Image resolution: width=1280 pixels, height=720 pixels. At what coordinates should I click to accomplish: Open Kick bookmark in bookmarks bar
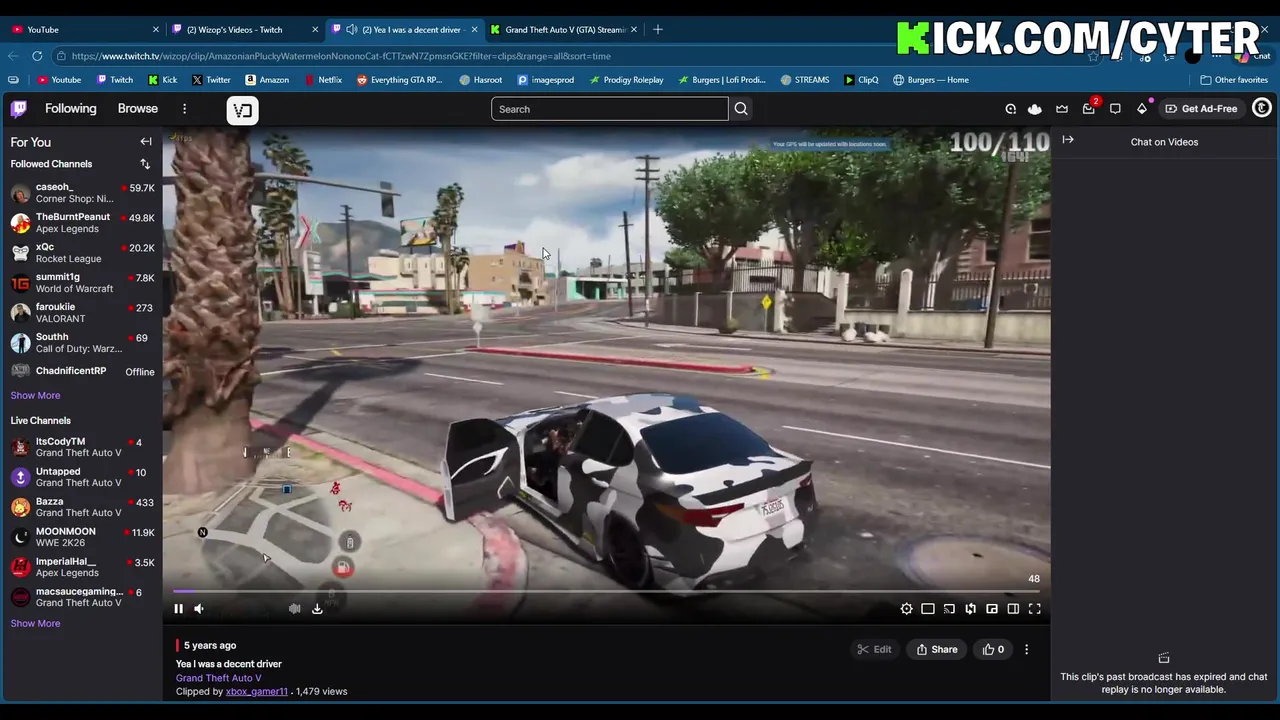(162, 80)
